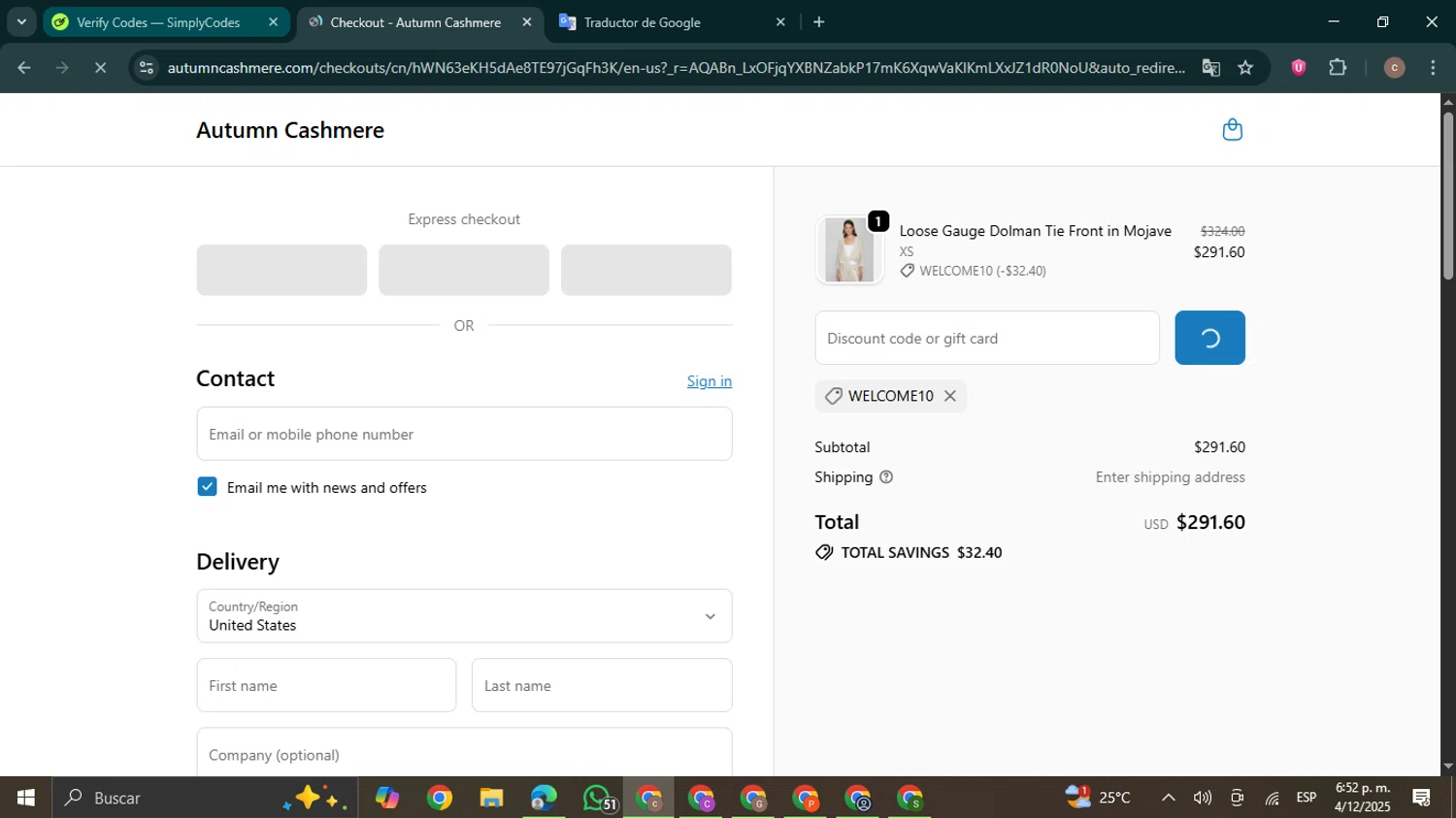Image resolution: width=1456 pixels, height=818 pixels.
Task: Click the Last name field
Action: coord(602,685)
